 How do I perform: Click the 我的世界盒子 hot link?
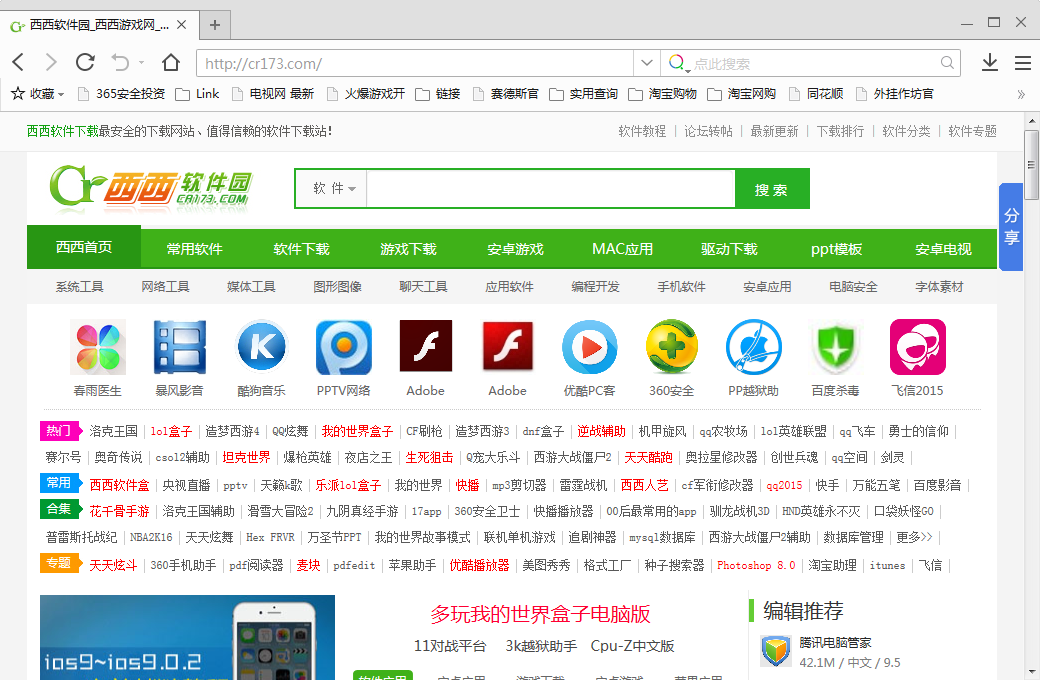coord(358,431)
